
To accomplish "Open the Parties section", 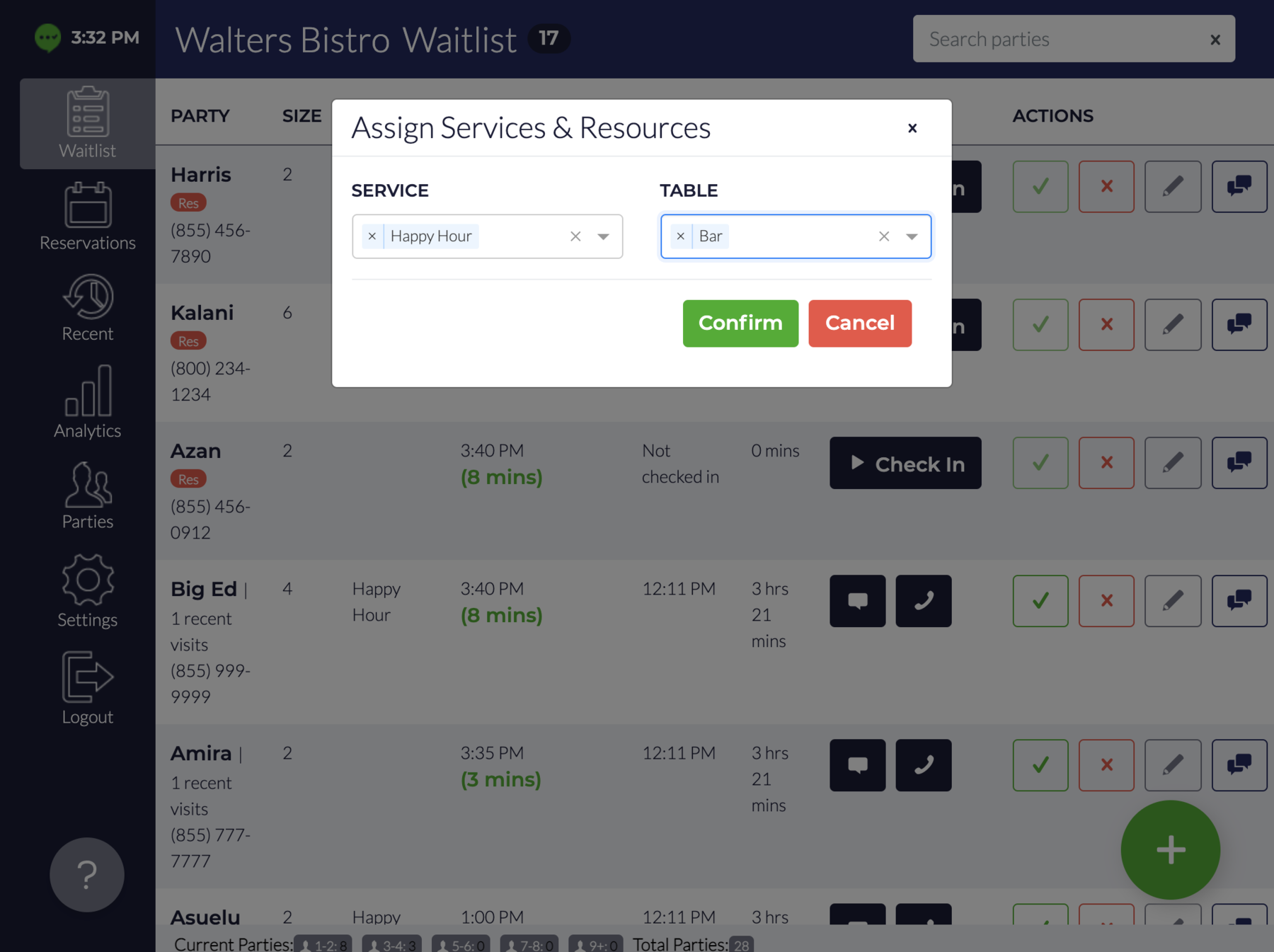I will [x=87, y=495].
